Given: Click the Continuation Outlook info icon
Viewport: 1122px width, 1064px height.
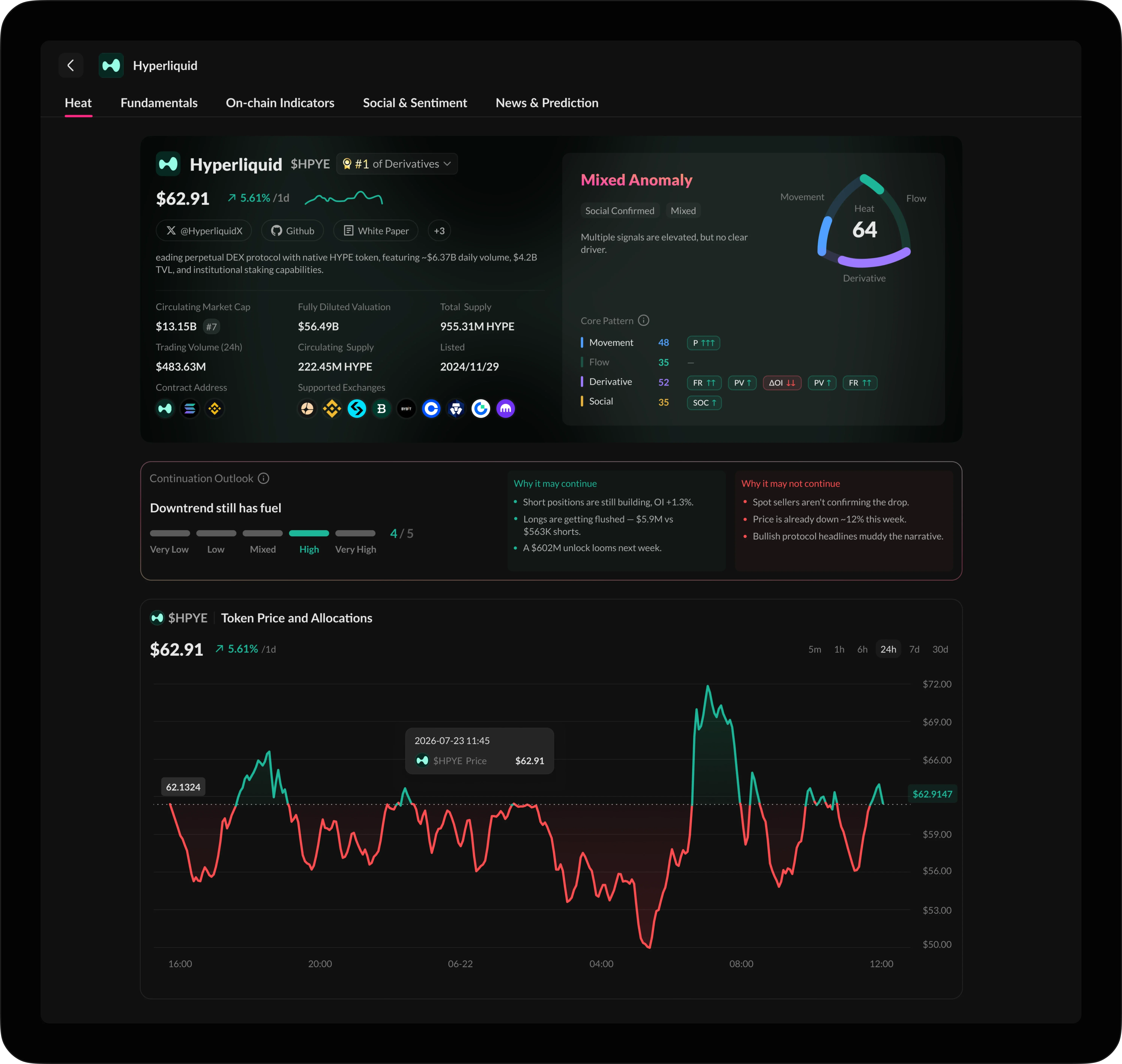Looking at the screenshot, I should pyautogui.click(x=263, y=478).
